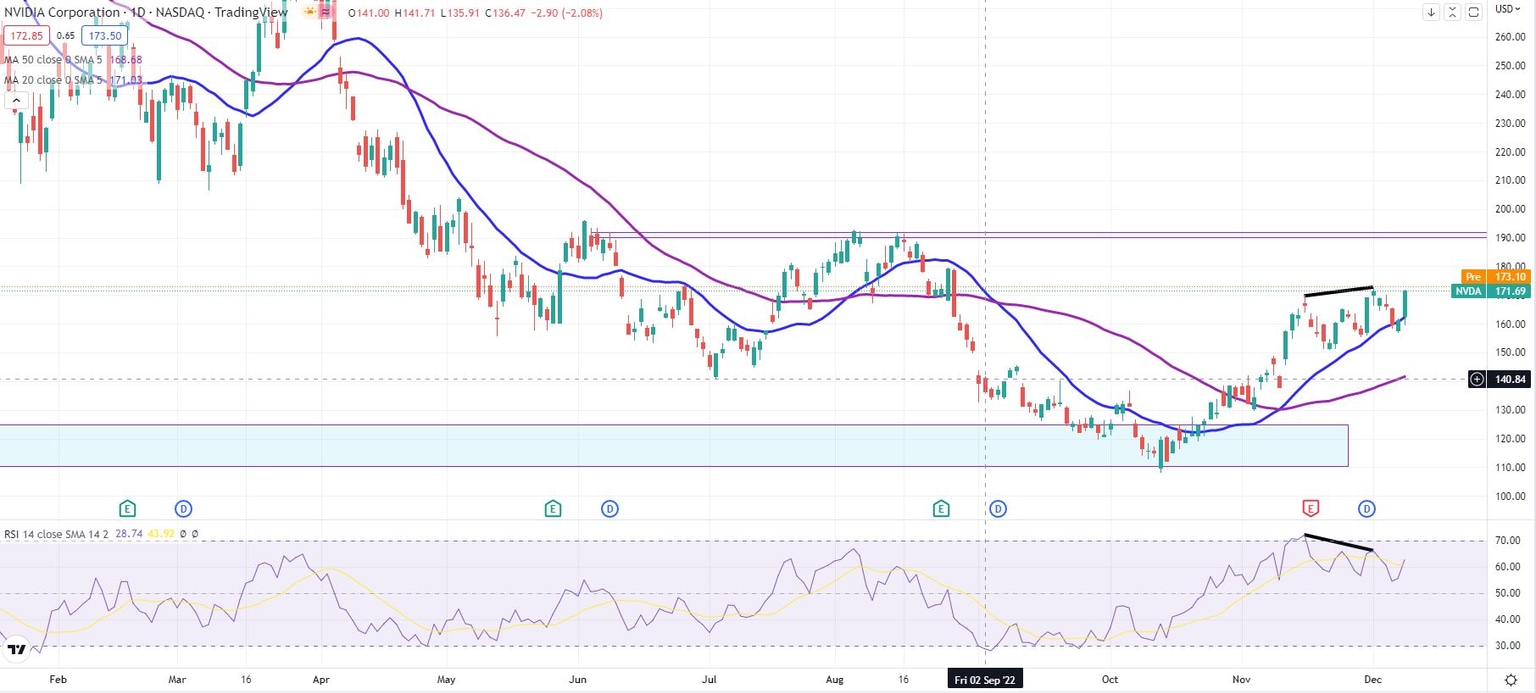Click the down-arrow button at chart top right
Viewport: 1536px width, 693px height.
coord(1431,12)
